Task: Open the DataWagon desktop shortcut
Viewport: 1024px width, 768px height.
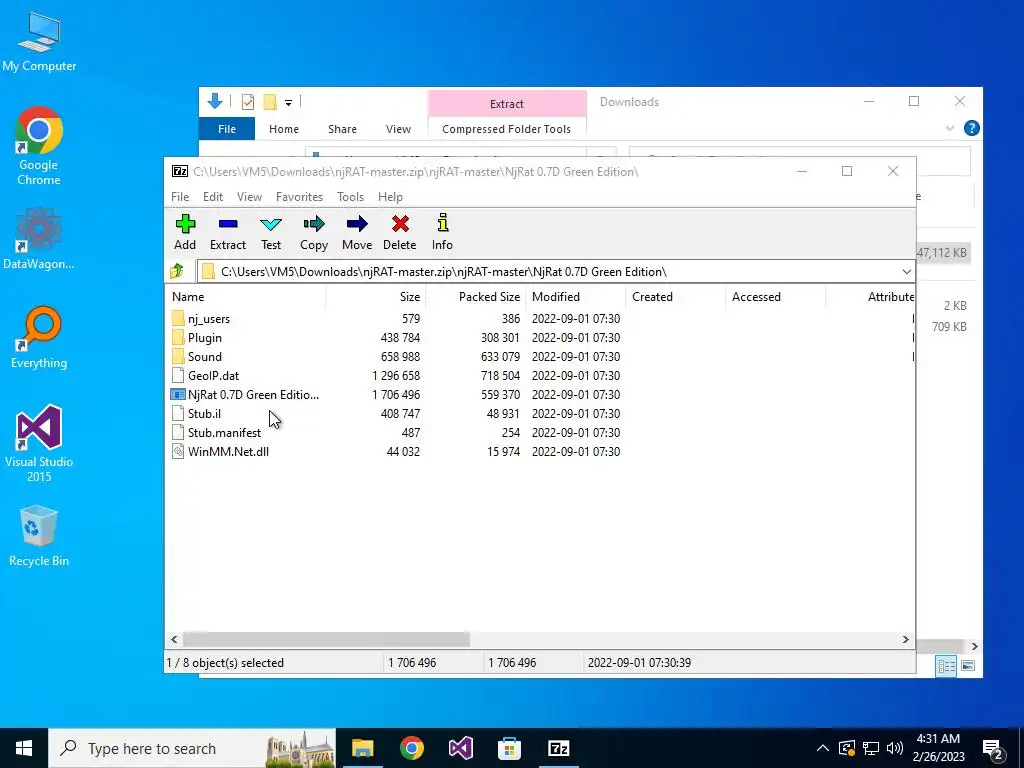Action: (x=39, y=238)
